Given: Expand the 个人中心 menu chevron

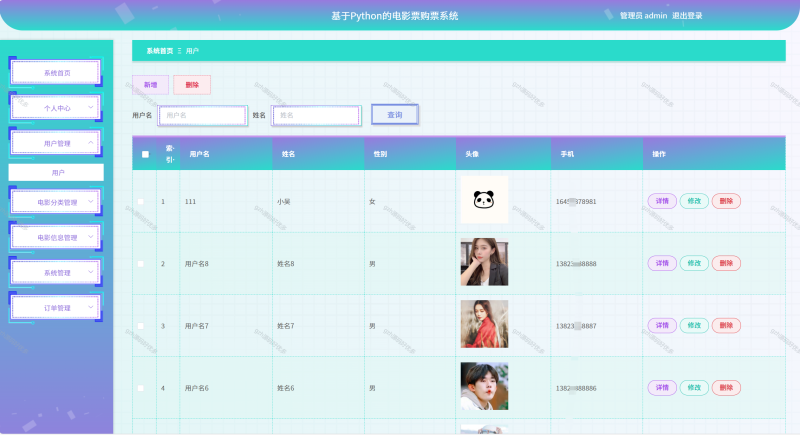Looking at the screenshot, I should 91,108.
